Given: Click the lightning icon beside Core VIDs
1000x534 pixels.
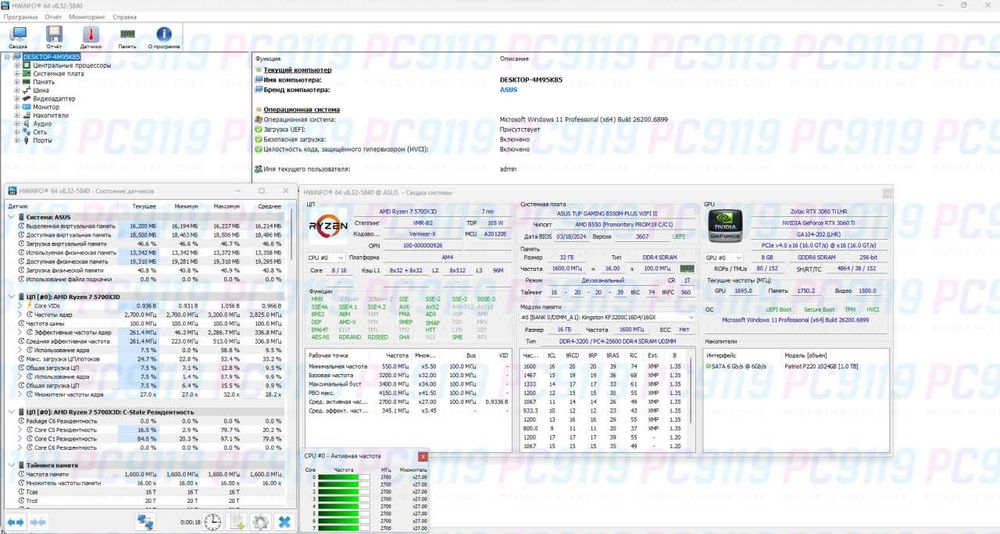Looking at the screenshot, I should (29, 306).
